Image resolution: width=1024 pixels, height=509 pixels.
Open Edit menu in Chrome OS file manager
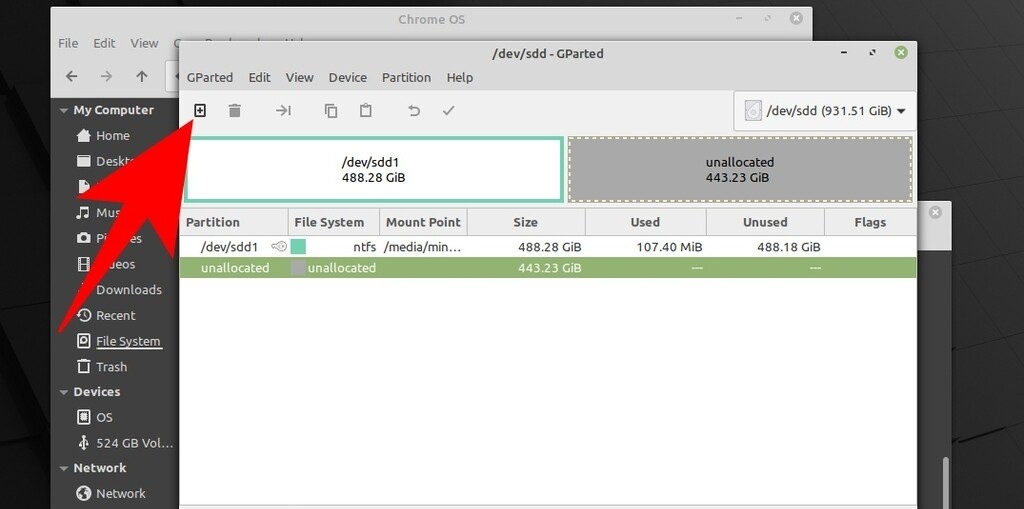pos(104,43)
